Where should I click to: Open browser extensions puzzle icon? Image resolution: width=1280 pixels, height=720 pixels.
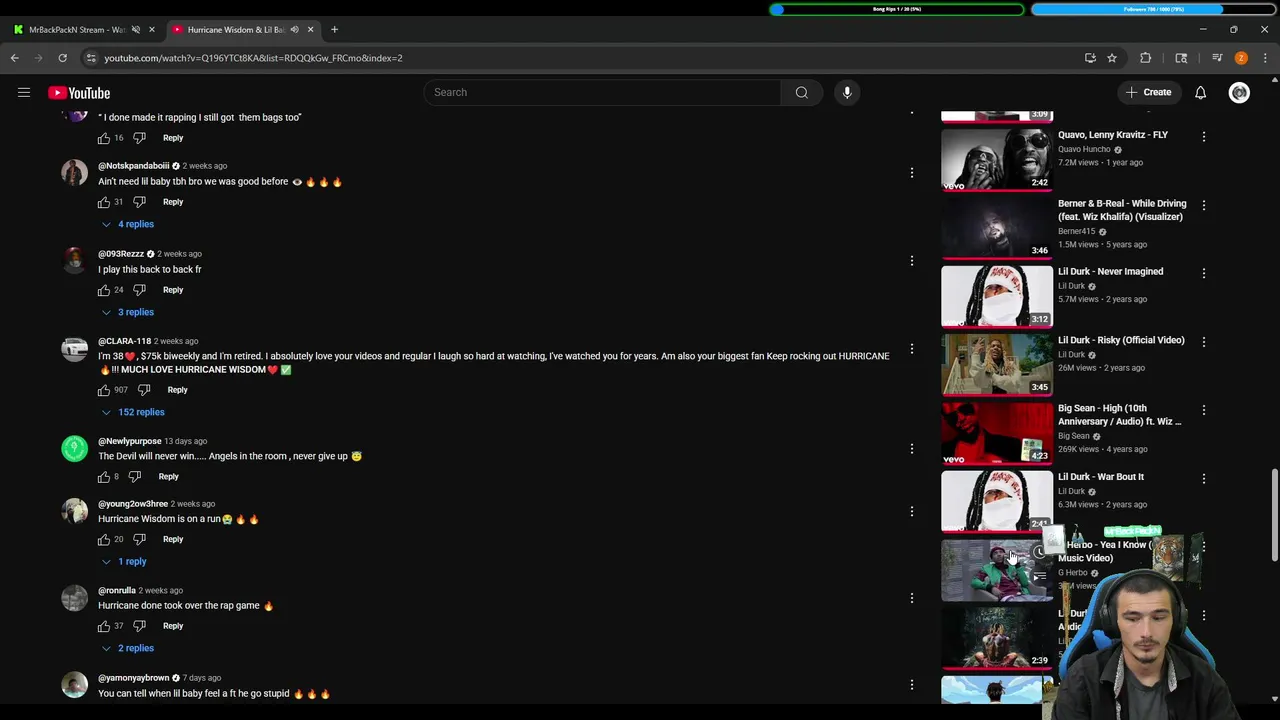pos(1145,58)
